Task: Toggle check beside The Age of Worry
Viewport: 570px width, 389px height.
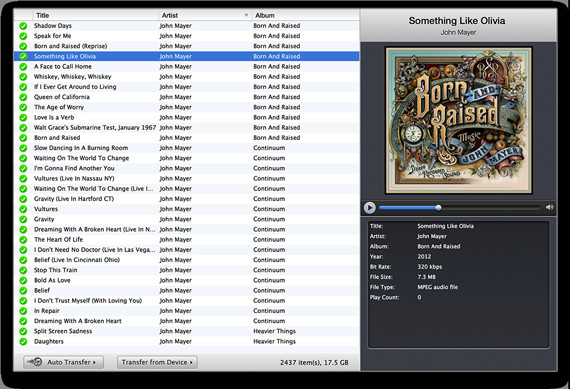Action: pos(23,107)
